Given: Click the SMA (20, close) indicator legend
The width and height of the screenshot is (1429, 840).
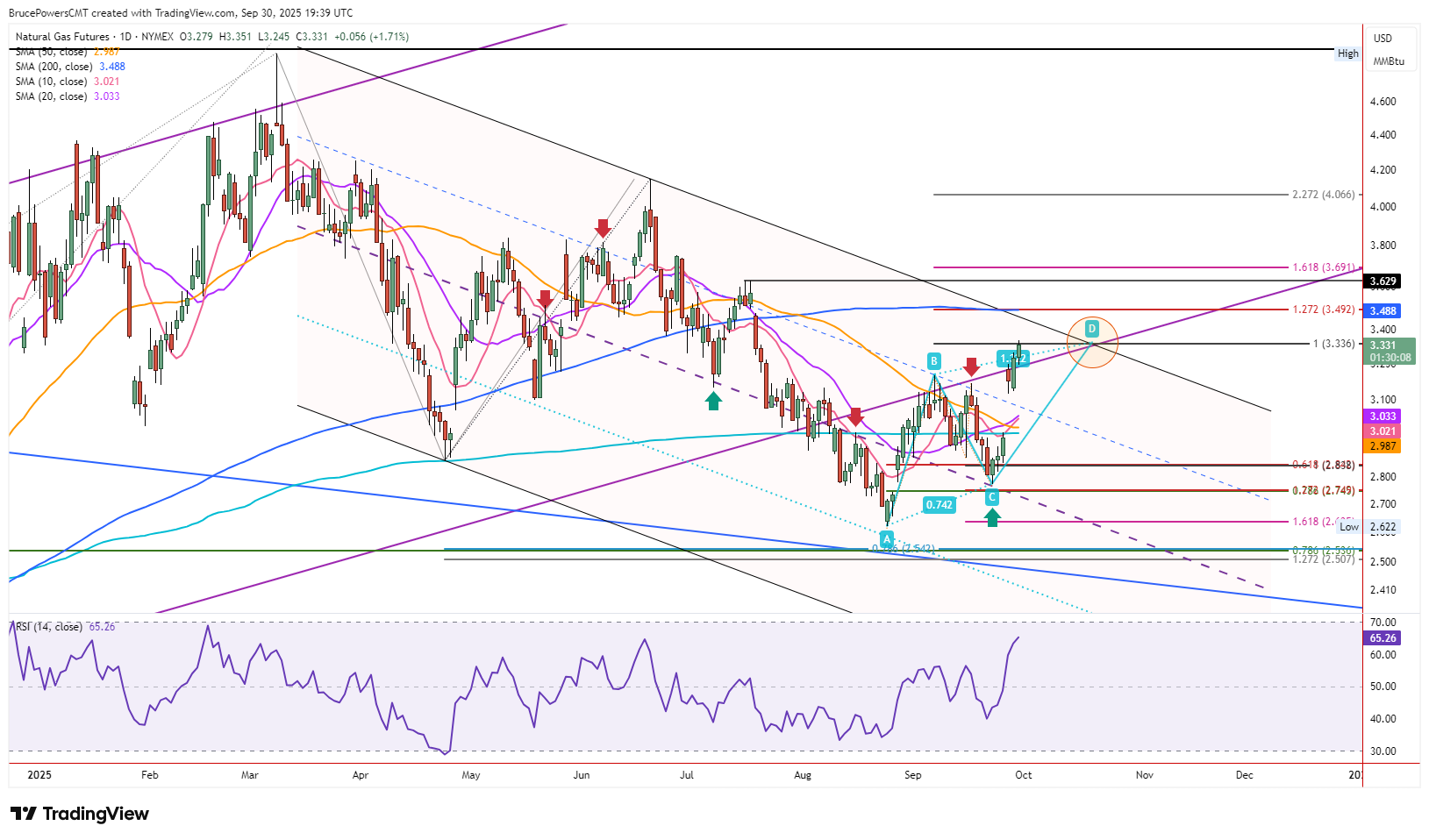Looking at the screenshot, I should [x=68, y=96].
